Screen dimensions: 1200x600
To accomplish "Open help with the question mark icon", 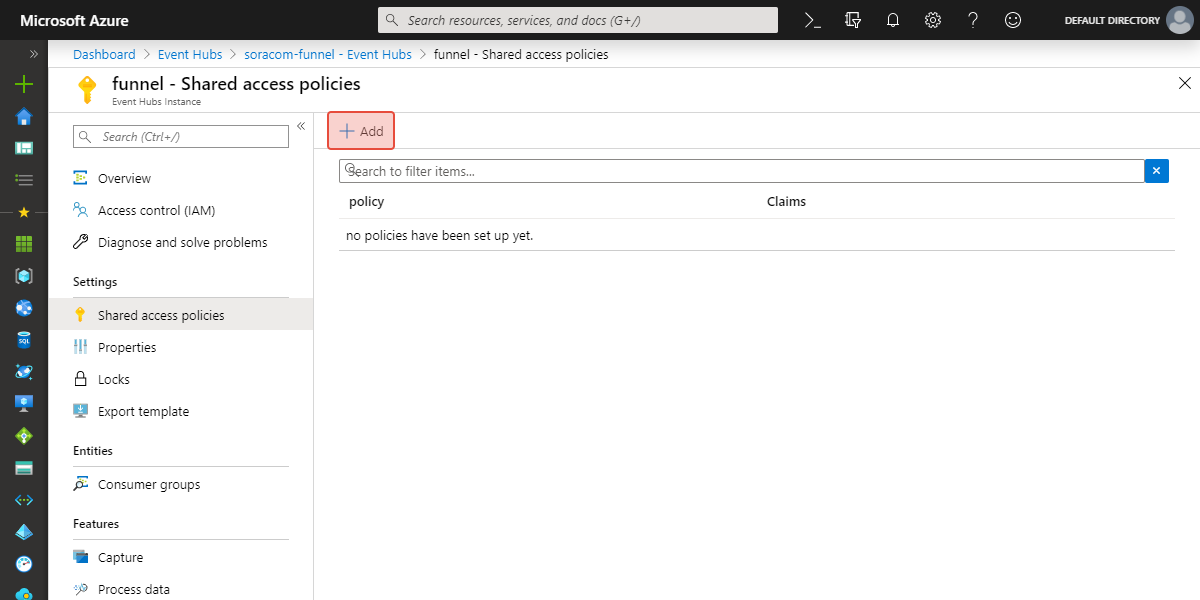I will [972, 19].
